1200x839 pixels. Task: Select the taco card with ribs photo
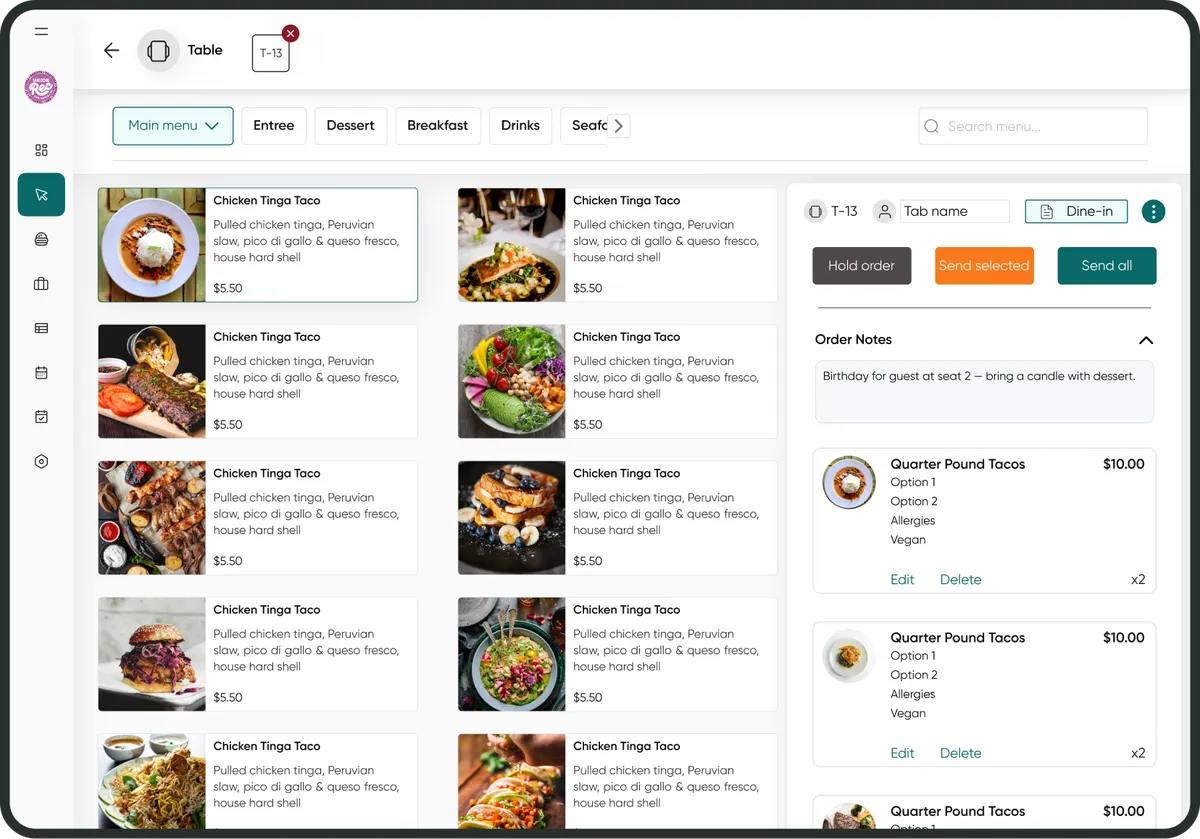(258, 381)
